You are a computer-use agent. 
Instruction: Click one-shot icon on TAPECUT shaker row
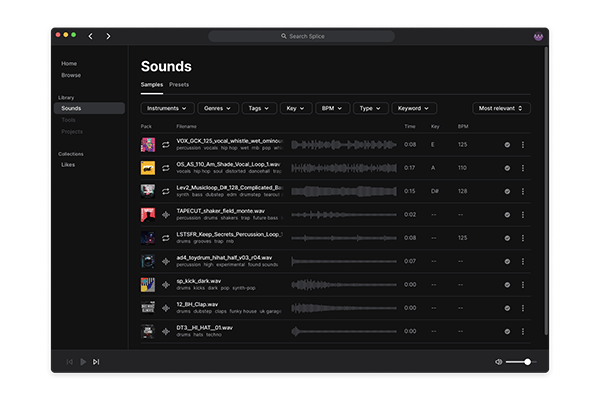pos(166,214)
